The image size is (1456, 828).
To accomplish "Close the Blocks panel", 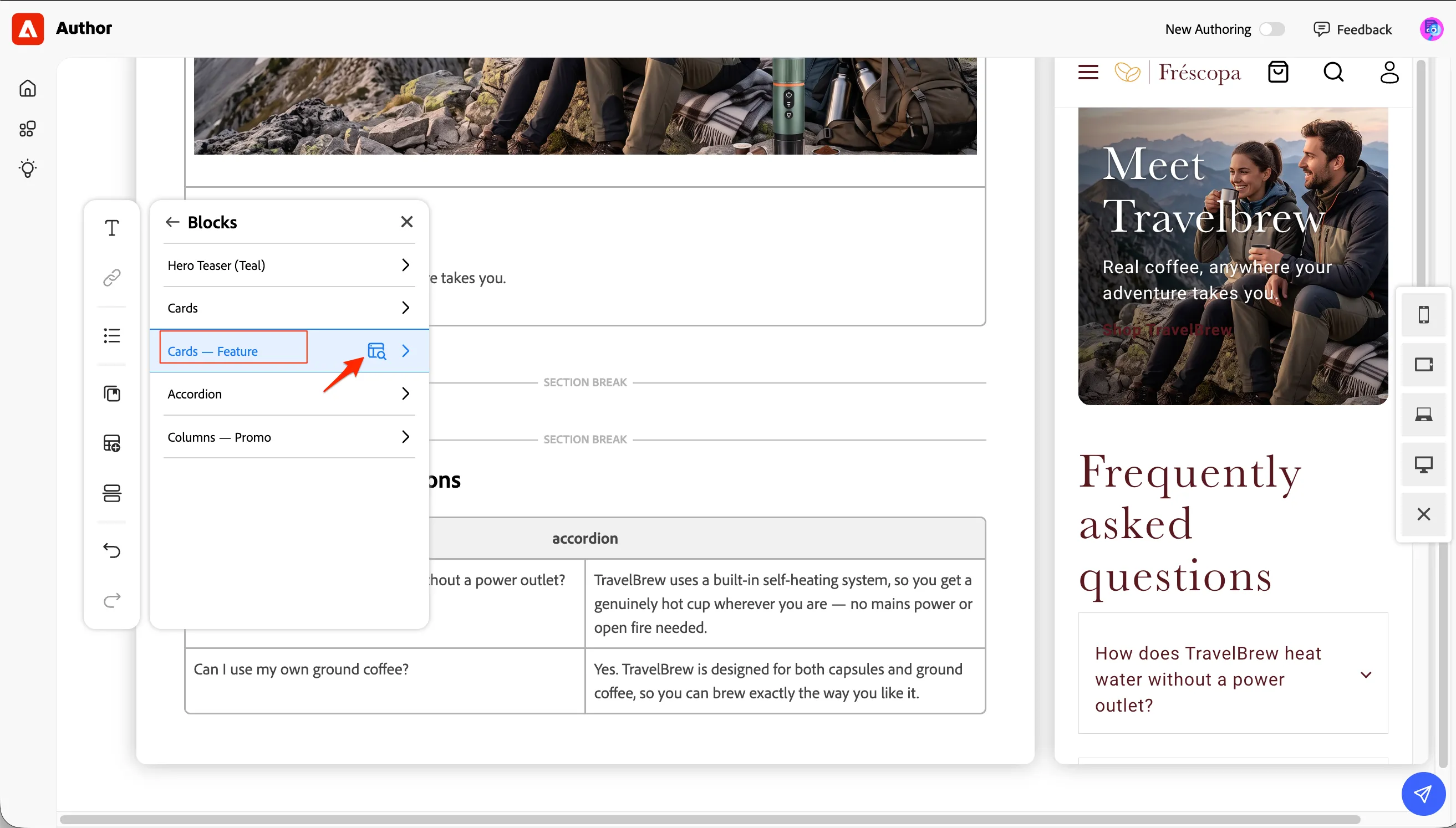I will point(406,222).
